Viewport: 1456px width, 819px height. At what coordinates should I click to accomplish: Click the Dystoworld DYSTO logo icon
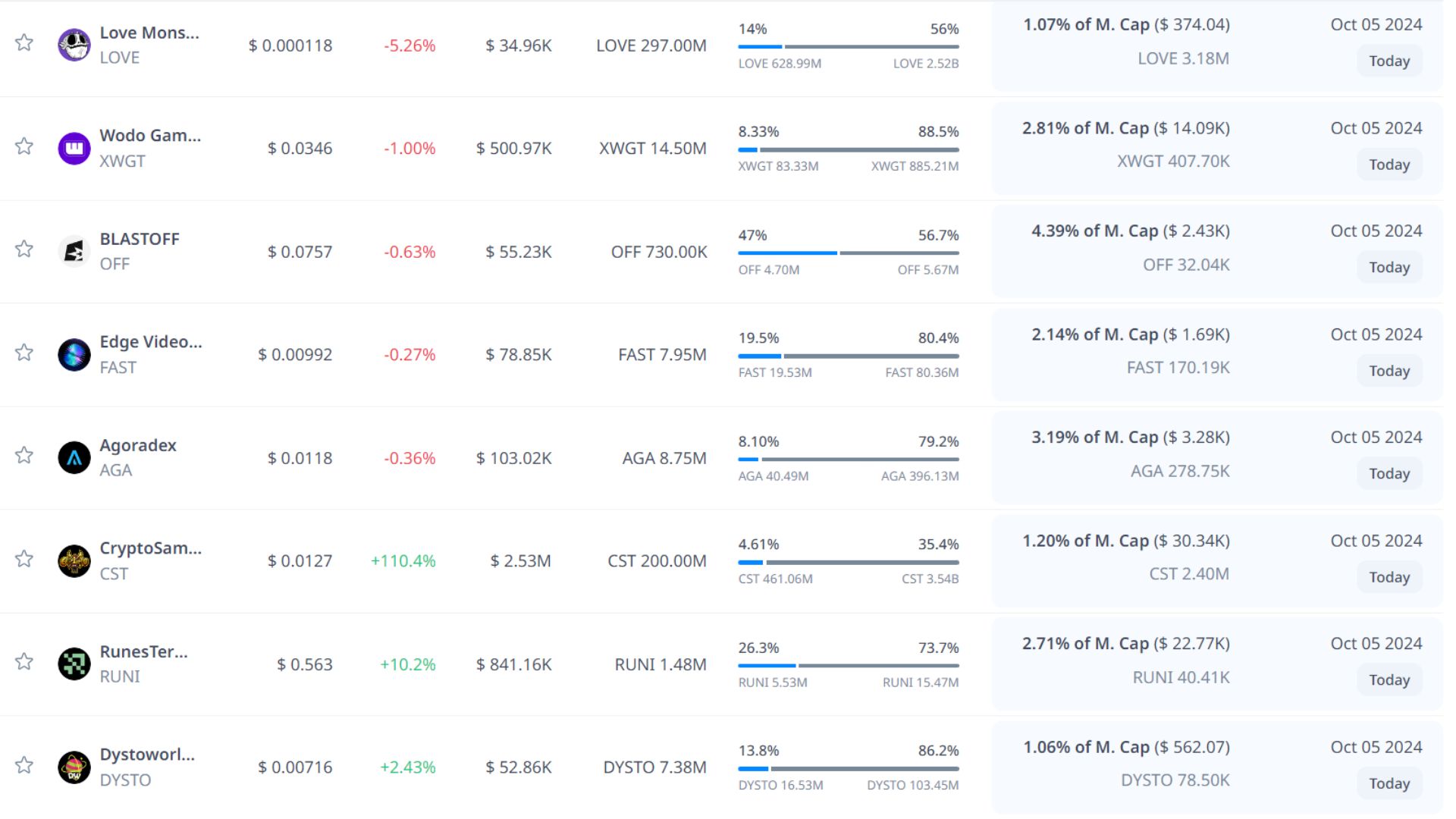click(x=74, y=767)
